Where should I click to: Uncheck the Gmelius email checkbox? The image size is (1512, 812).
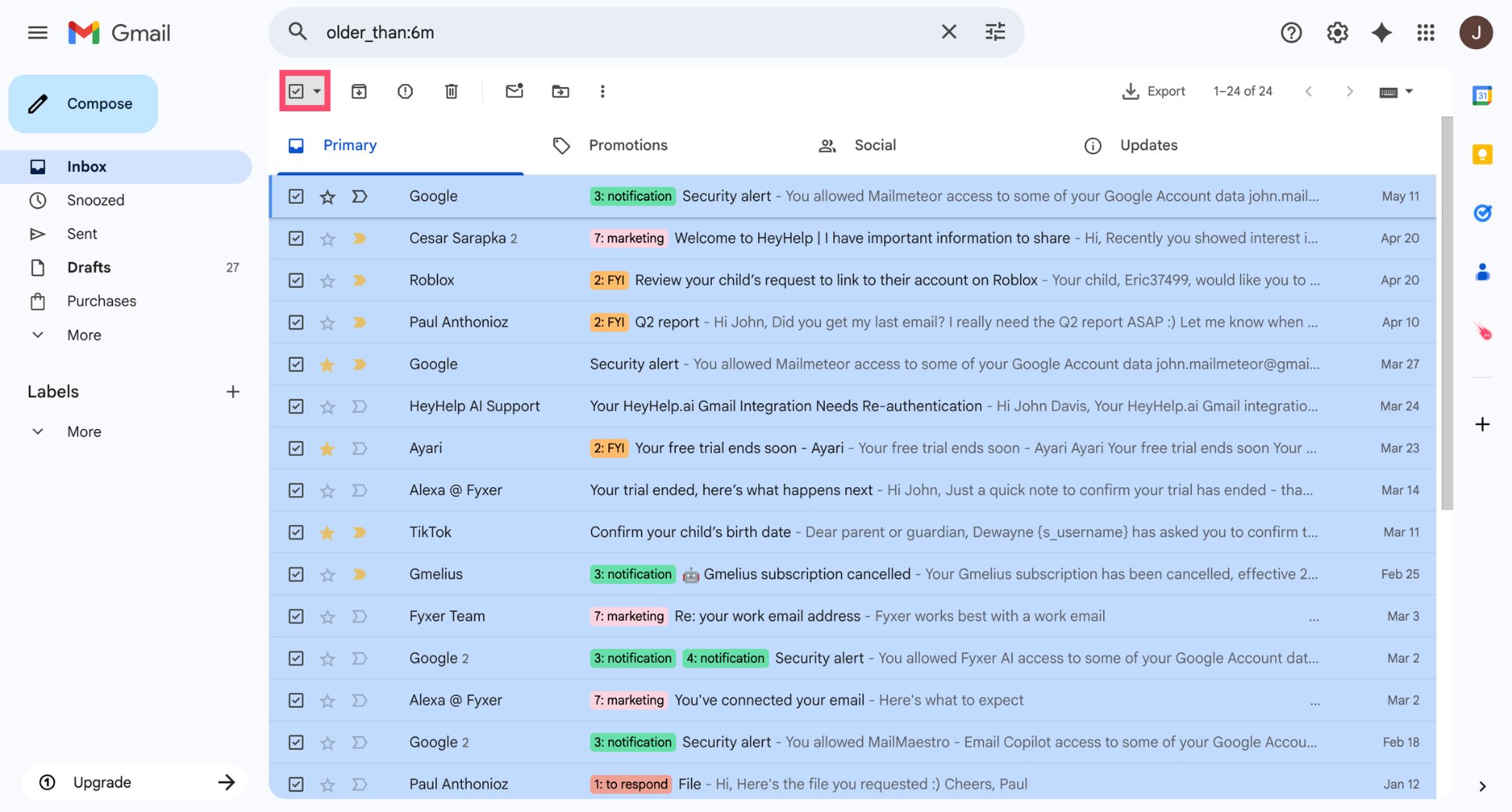296,575
